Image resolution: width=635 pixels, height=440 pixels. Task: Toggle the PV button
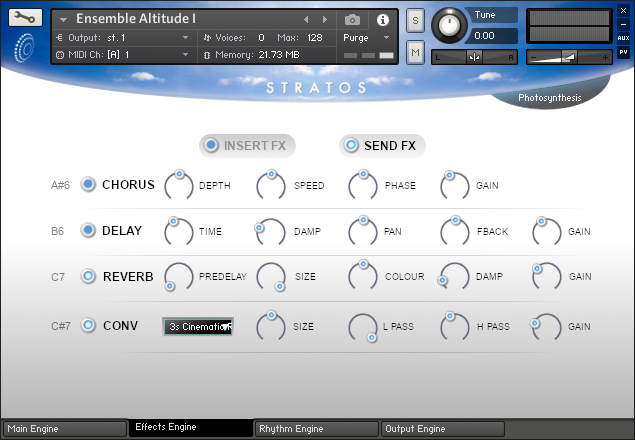click(623, 52)
